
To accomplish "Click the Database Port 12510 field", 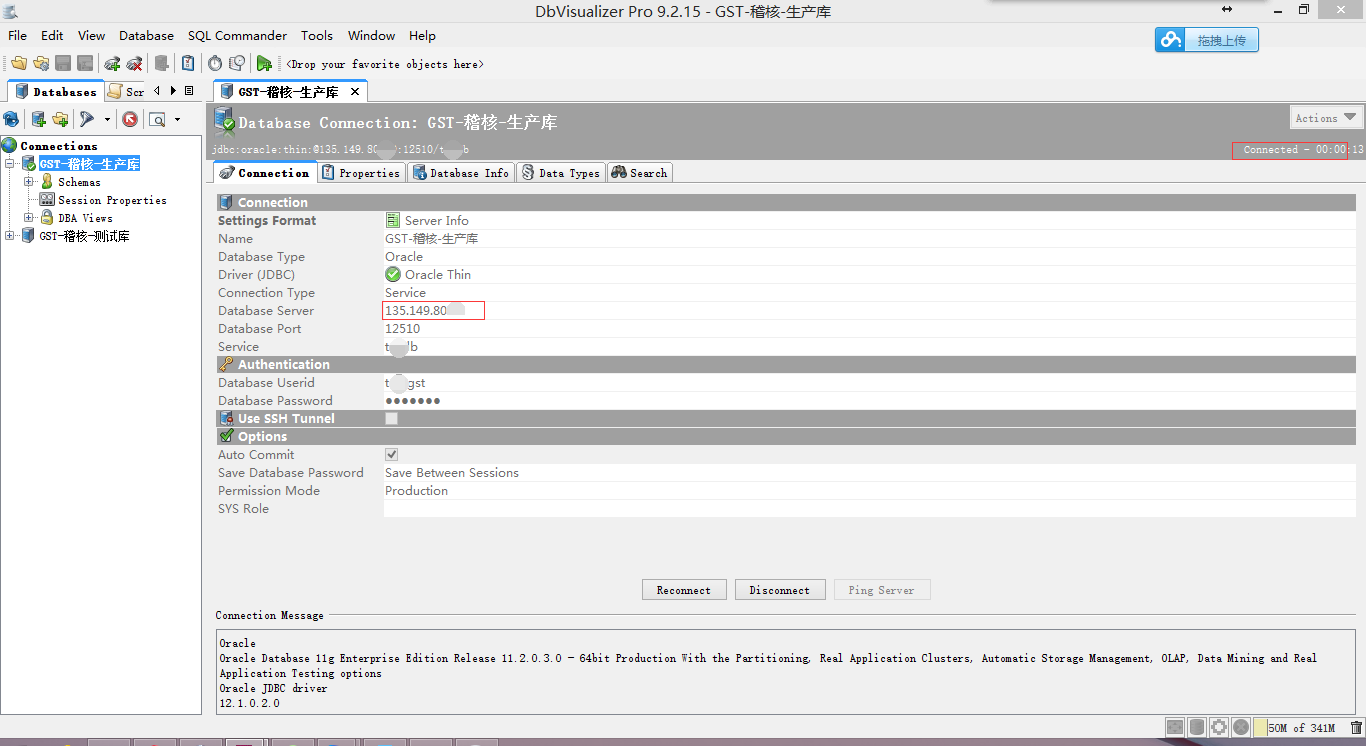I will [869, 329].
